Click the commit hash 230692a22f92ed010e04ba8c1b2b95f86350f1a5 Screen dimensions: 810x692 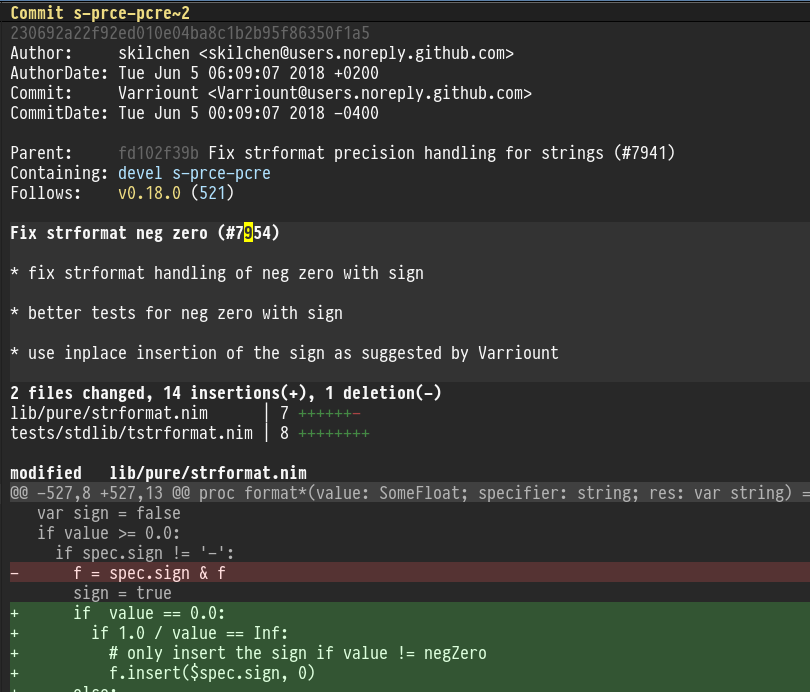[190, 33]
